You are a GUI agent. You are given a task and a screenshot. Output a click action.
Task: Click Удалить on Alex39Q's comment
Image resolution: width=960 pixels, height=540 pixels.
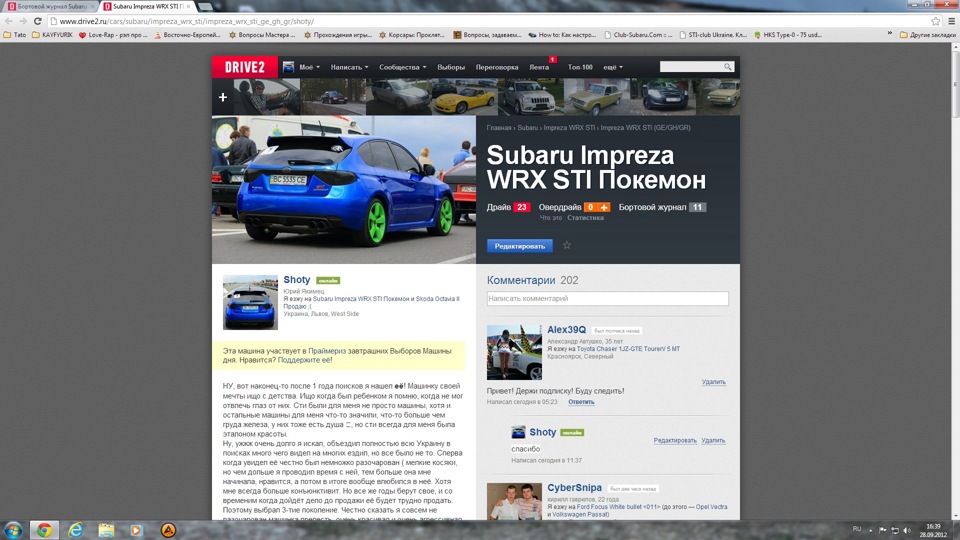coord(713,382)
